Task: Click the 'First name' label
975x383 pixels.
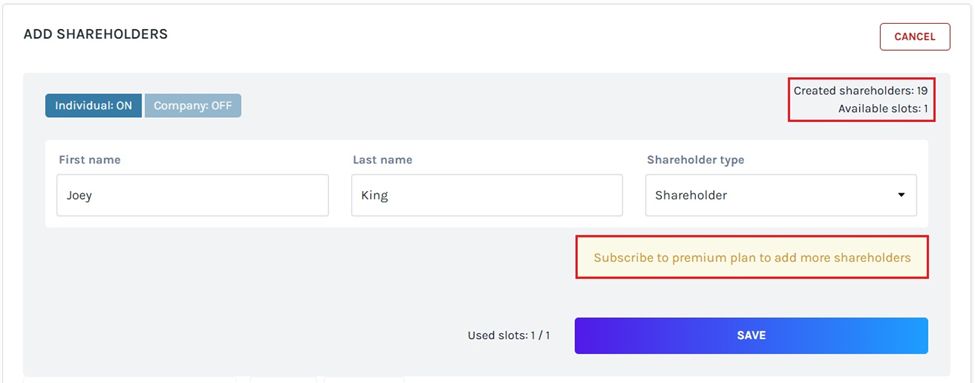Action: (x=90, y=160)
